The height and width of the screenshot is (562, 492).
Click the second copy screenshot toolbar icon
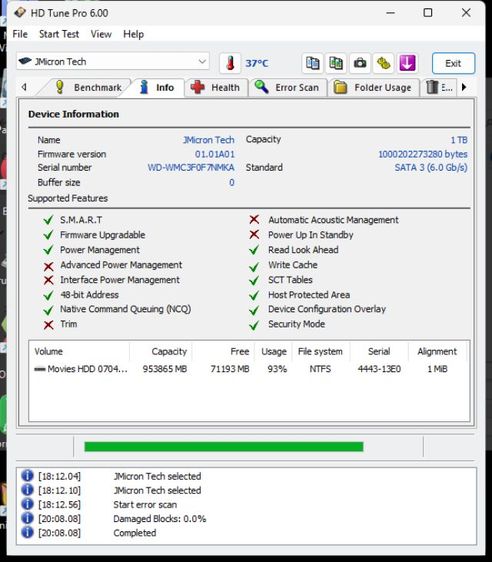[x=336, y=63]
